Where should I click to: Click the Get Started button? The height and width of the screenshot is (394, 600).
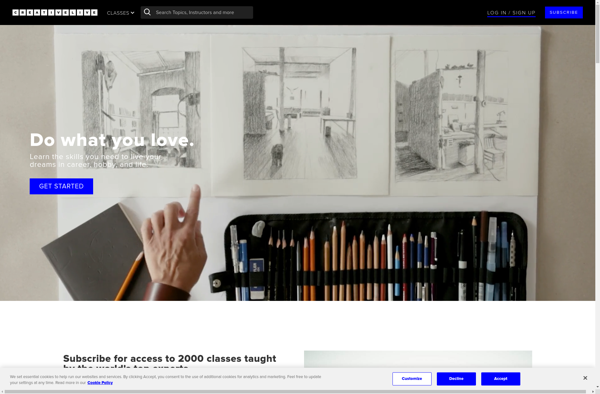pos(61,186)
